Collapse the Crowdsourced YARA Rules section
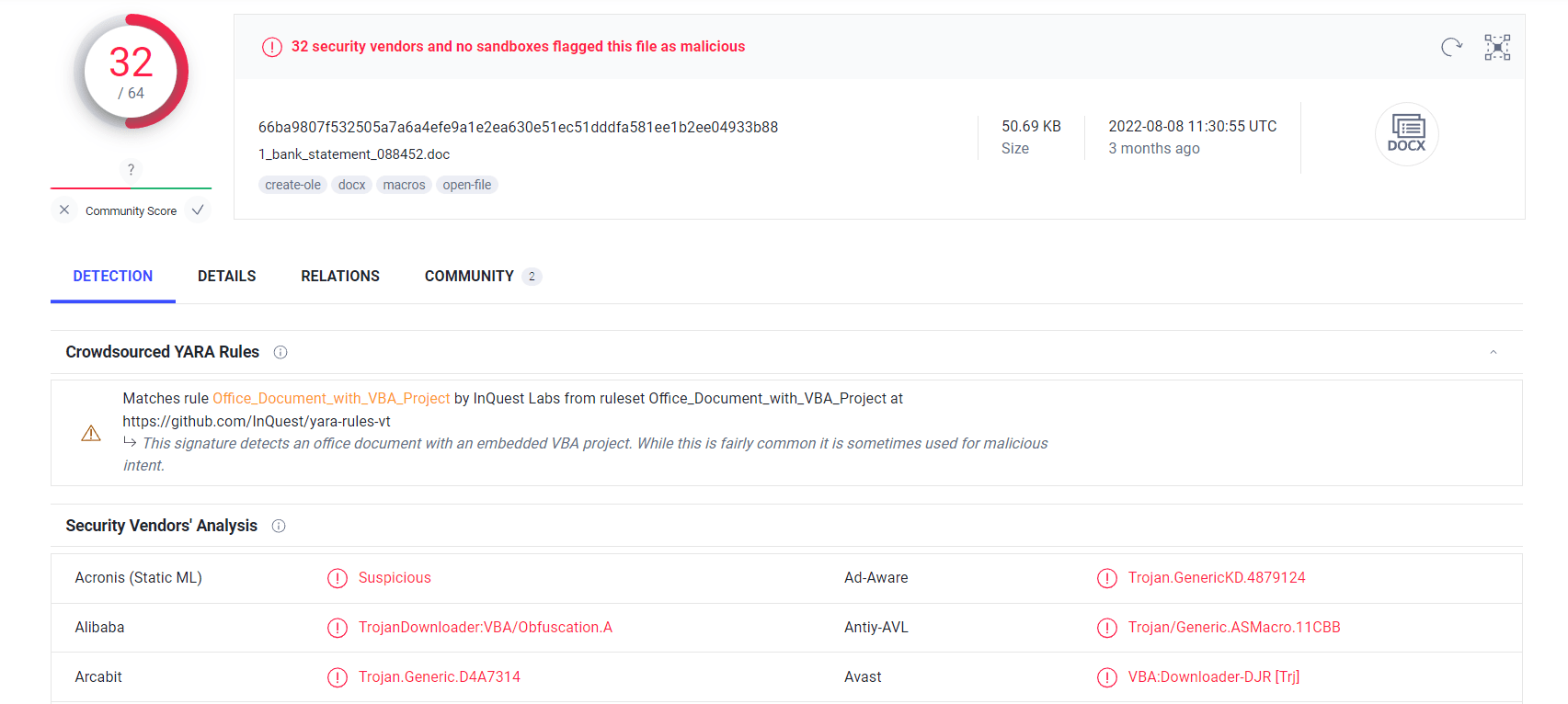 (1493, 352)
